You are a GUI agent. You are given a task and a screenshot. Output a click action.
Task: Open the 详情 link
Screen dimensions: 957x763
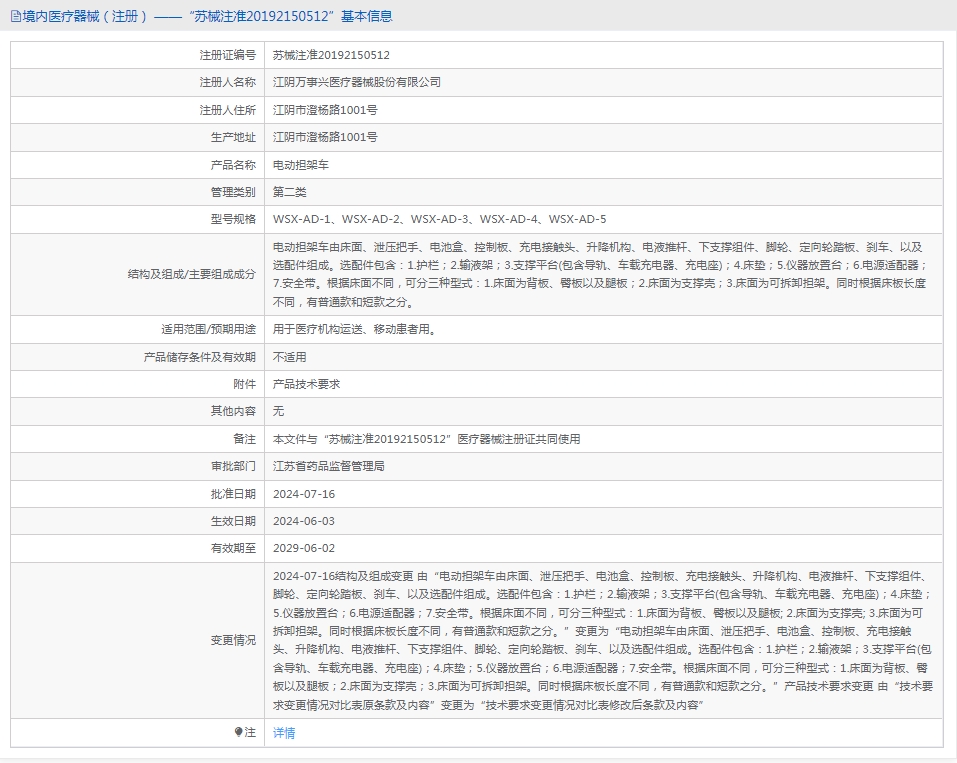[x=284, y=732]
